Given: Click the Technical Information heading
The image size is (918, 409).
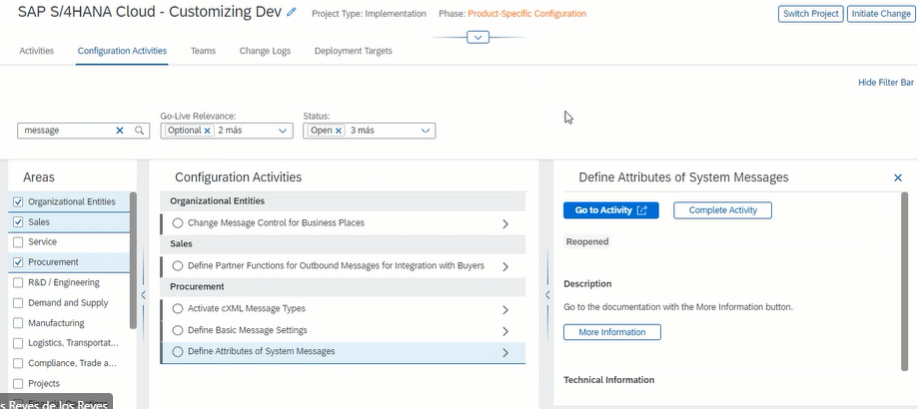Looking at the screenshot, I should pos(609,380).
